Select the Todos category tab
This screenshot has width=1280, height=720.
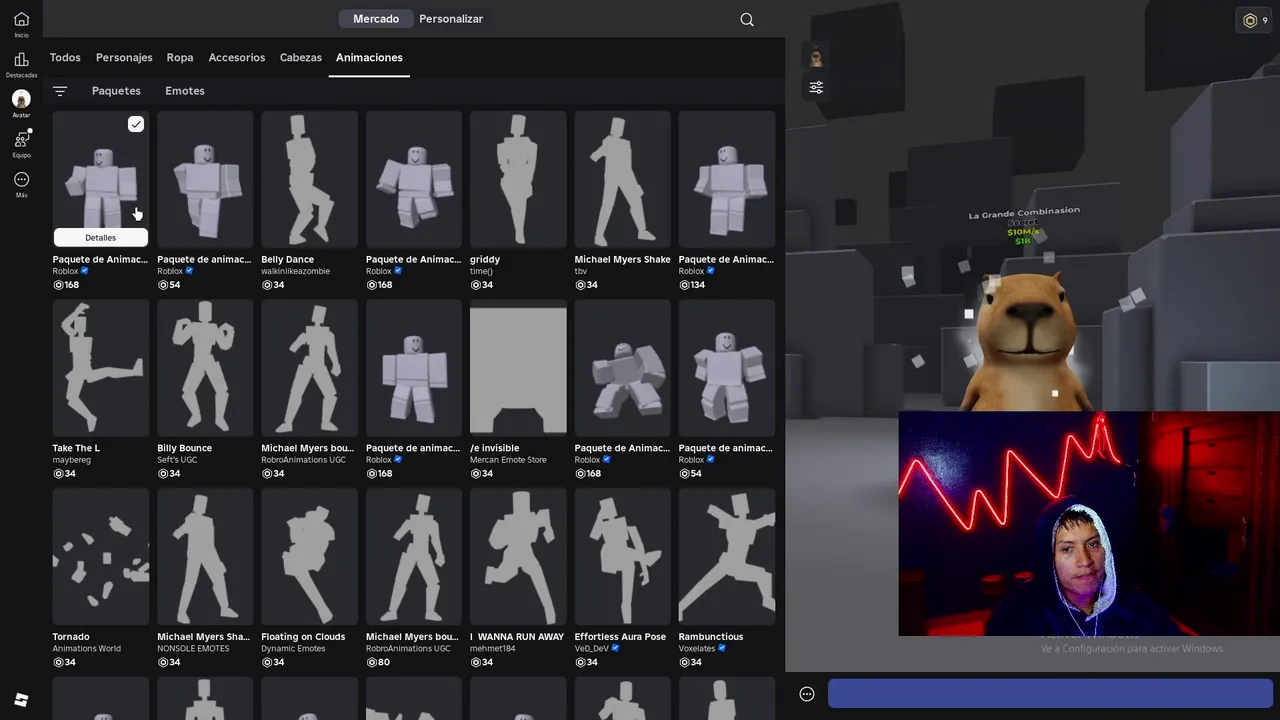(65, 58)
